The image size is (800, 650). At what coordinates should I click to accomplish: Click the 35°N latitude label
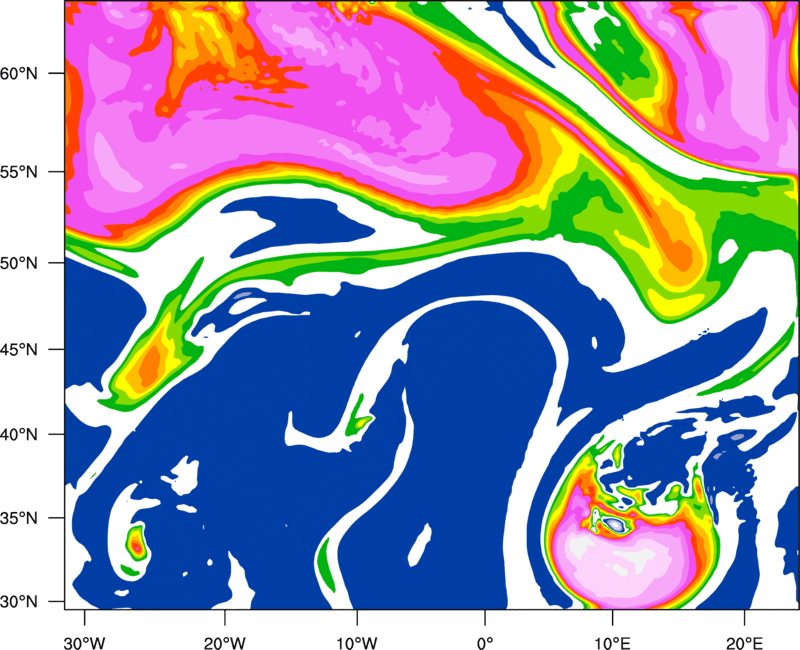click(x=19, y=518)
